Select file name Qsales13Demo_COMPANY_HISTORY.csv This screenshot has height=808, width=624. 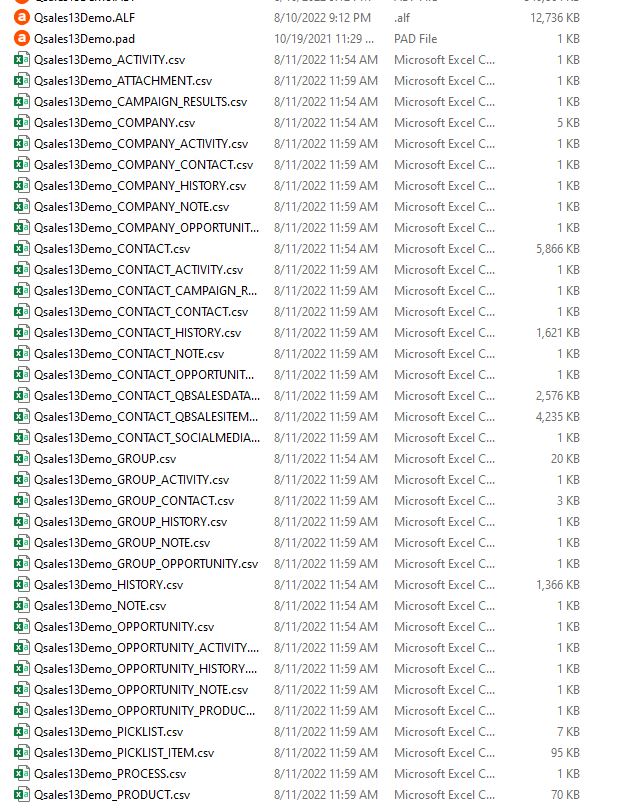(x=140, y=186)
